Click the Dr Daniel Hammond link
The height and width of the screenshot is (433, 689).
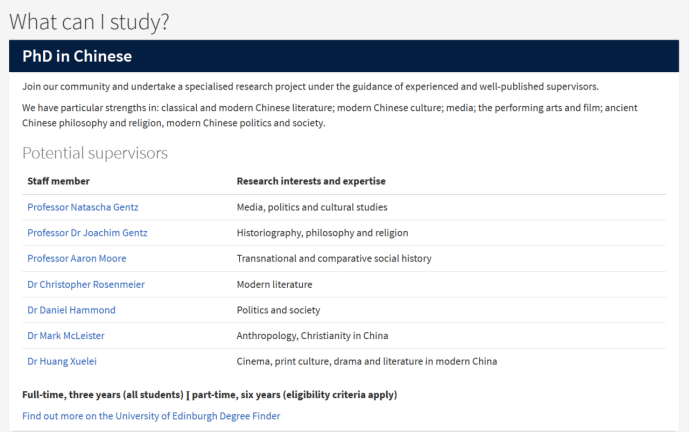point(71,310)
